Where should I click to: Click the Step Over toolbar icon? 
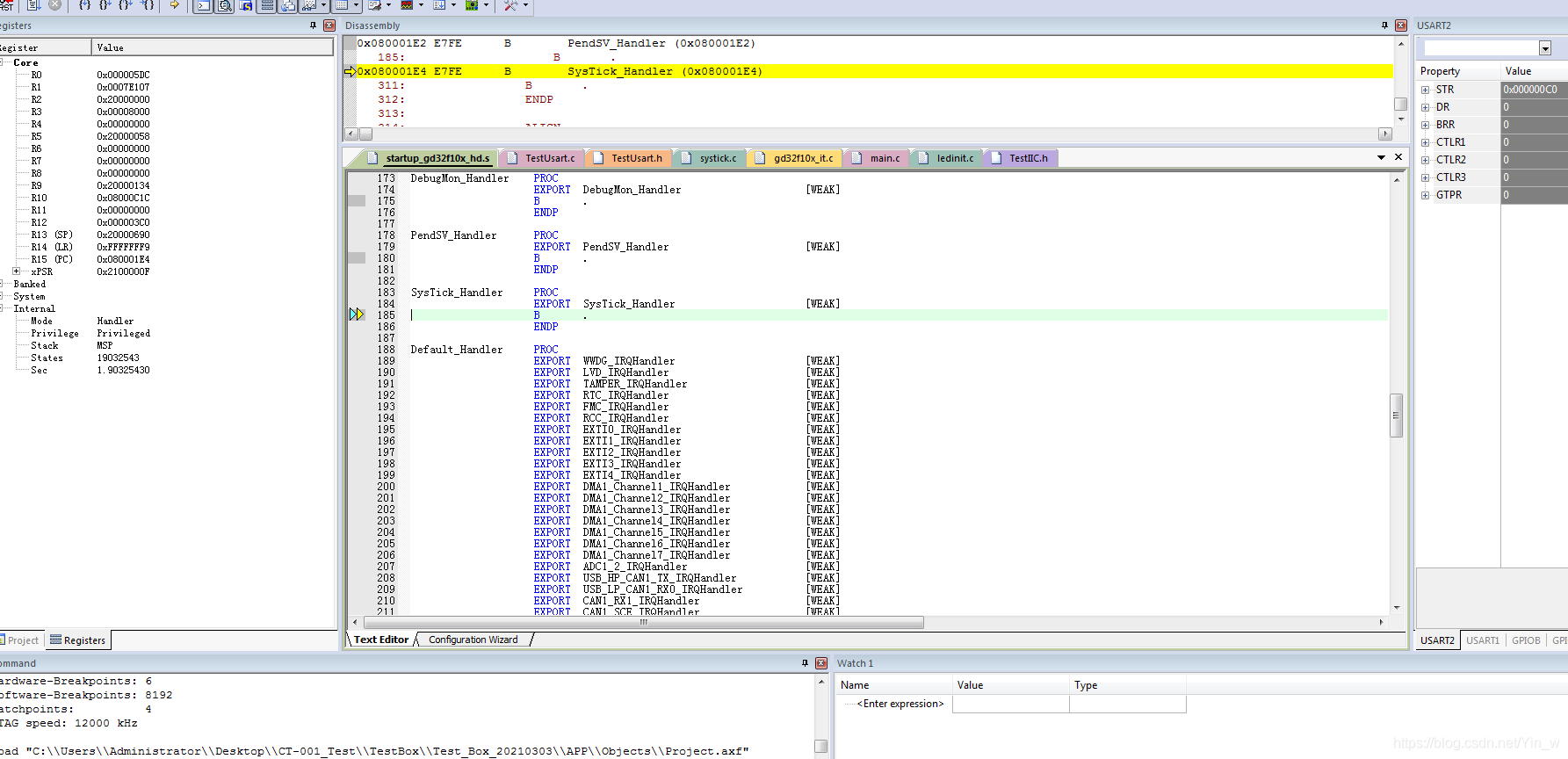pos(105,4)
